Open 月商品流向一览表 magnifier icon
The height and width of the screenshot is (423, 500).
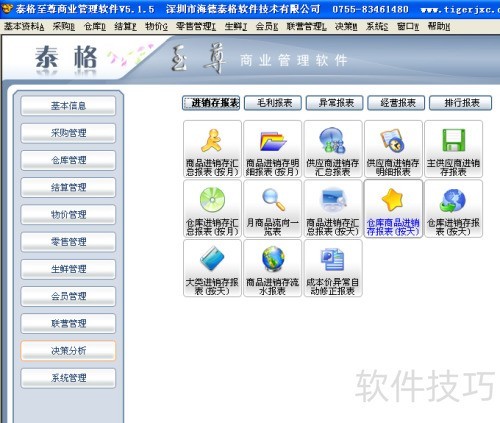click(x=273, y=209)
